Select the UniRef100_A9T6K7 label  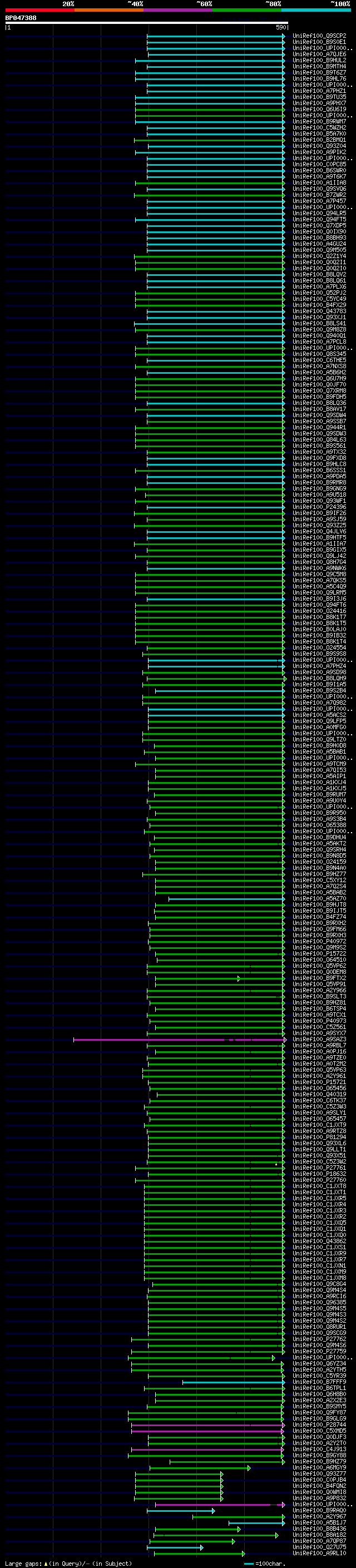point(319,176)
